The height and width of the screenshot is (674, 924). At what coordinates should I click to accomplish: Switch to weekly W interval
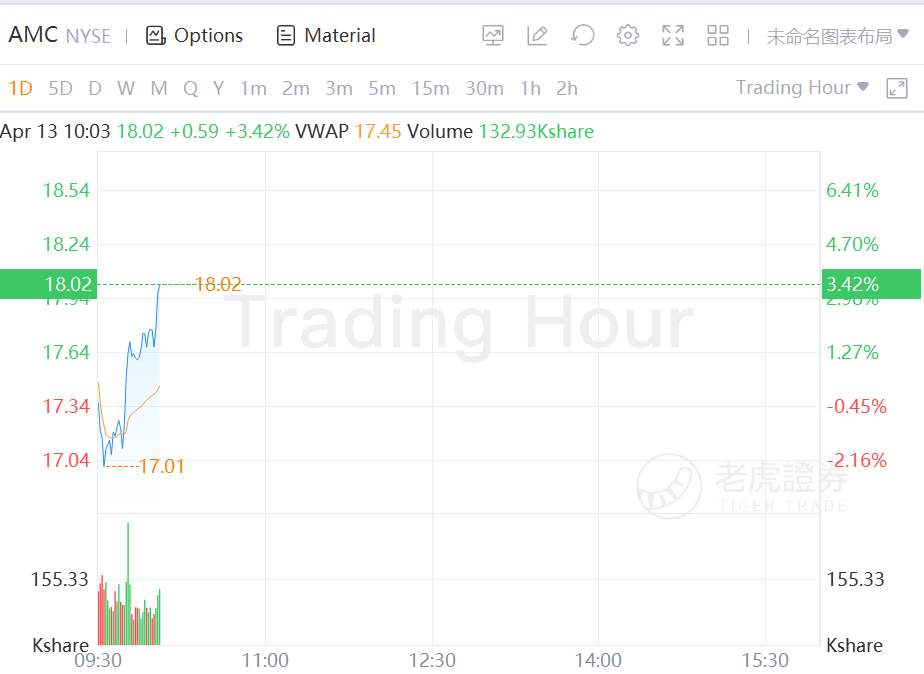point(125,88)
